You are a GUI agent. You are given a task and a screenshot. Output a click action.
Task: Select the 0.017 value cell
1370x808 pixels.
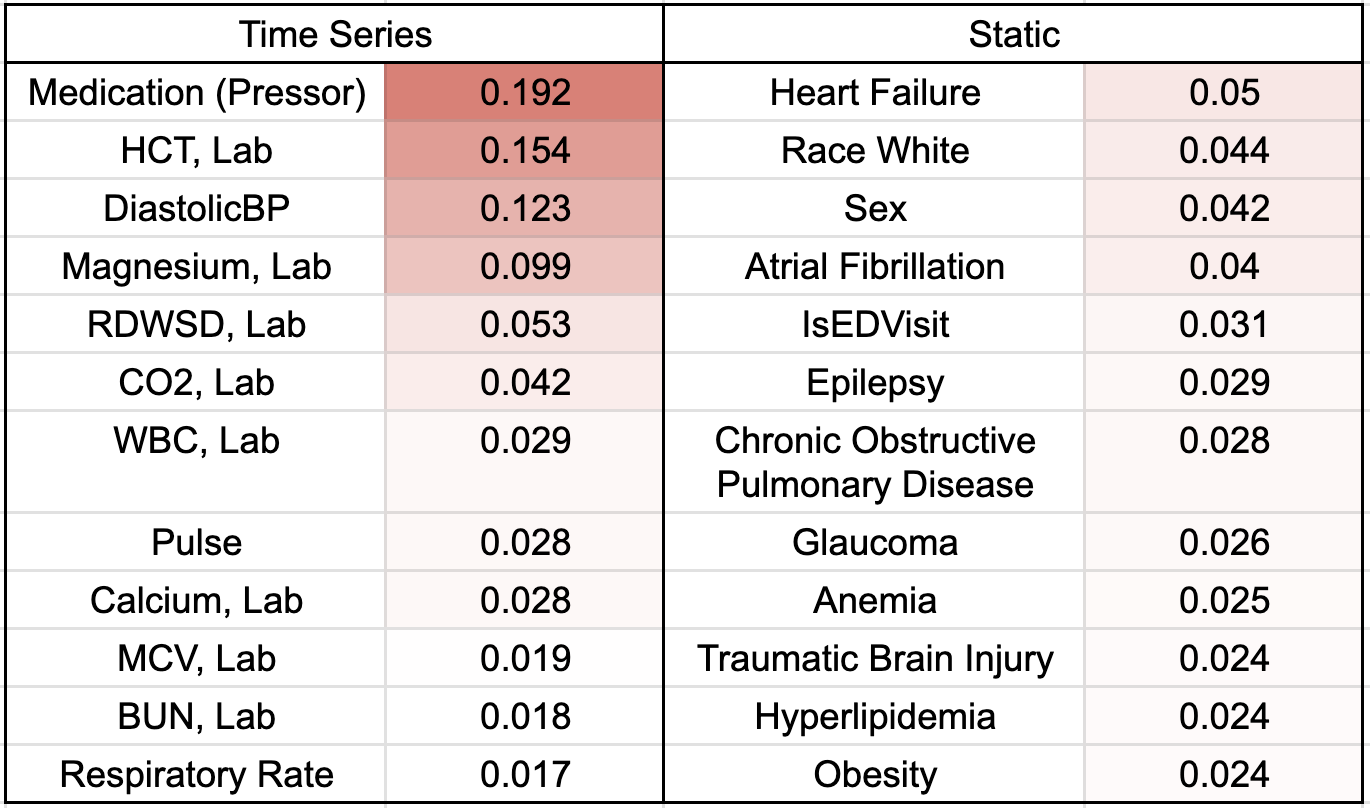pos(525,775)
